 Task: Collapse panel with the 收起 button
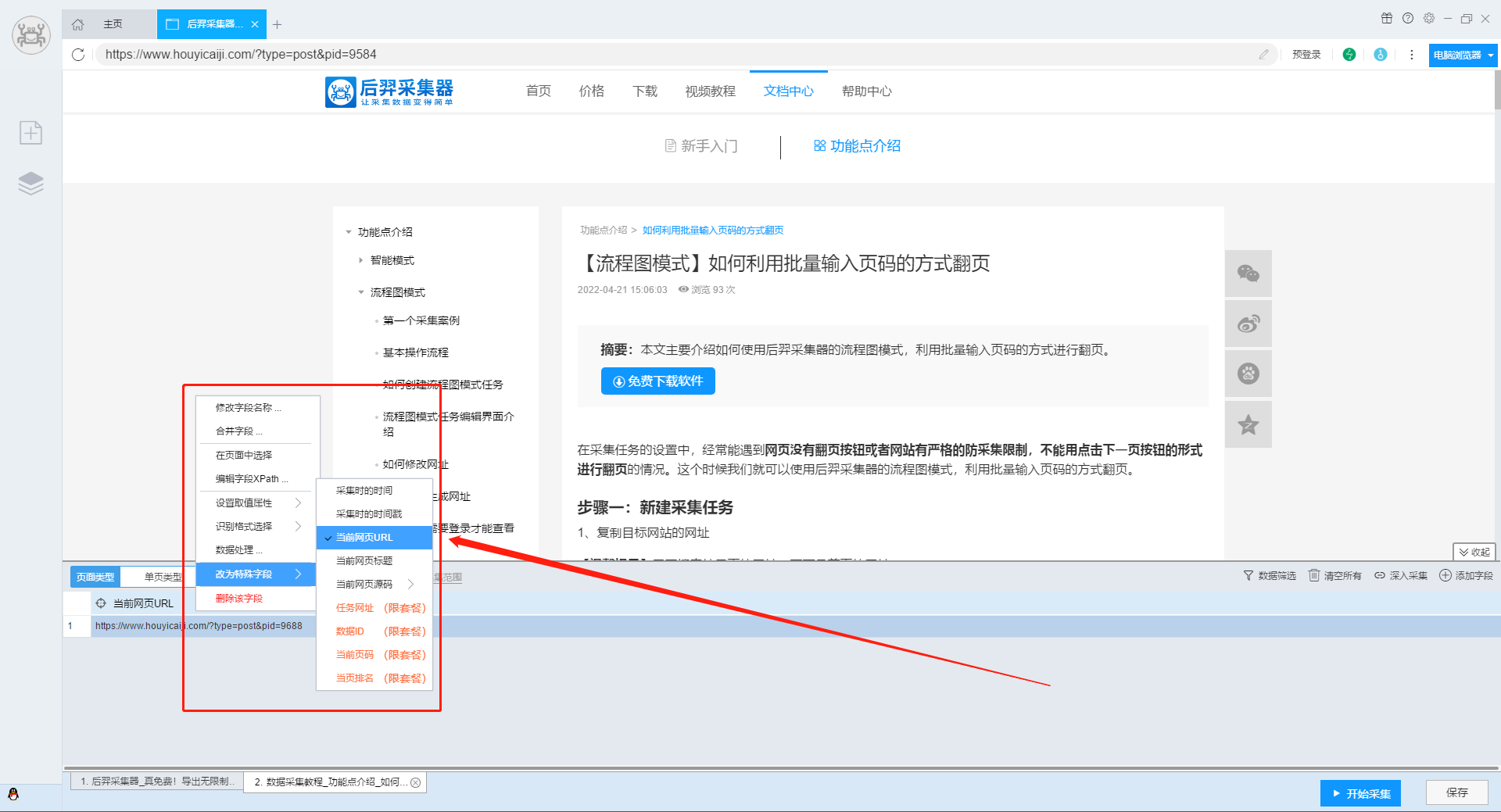(x=1474, y=552)
